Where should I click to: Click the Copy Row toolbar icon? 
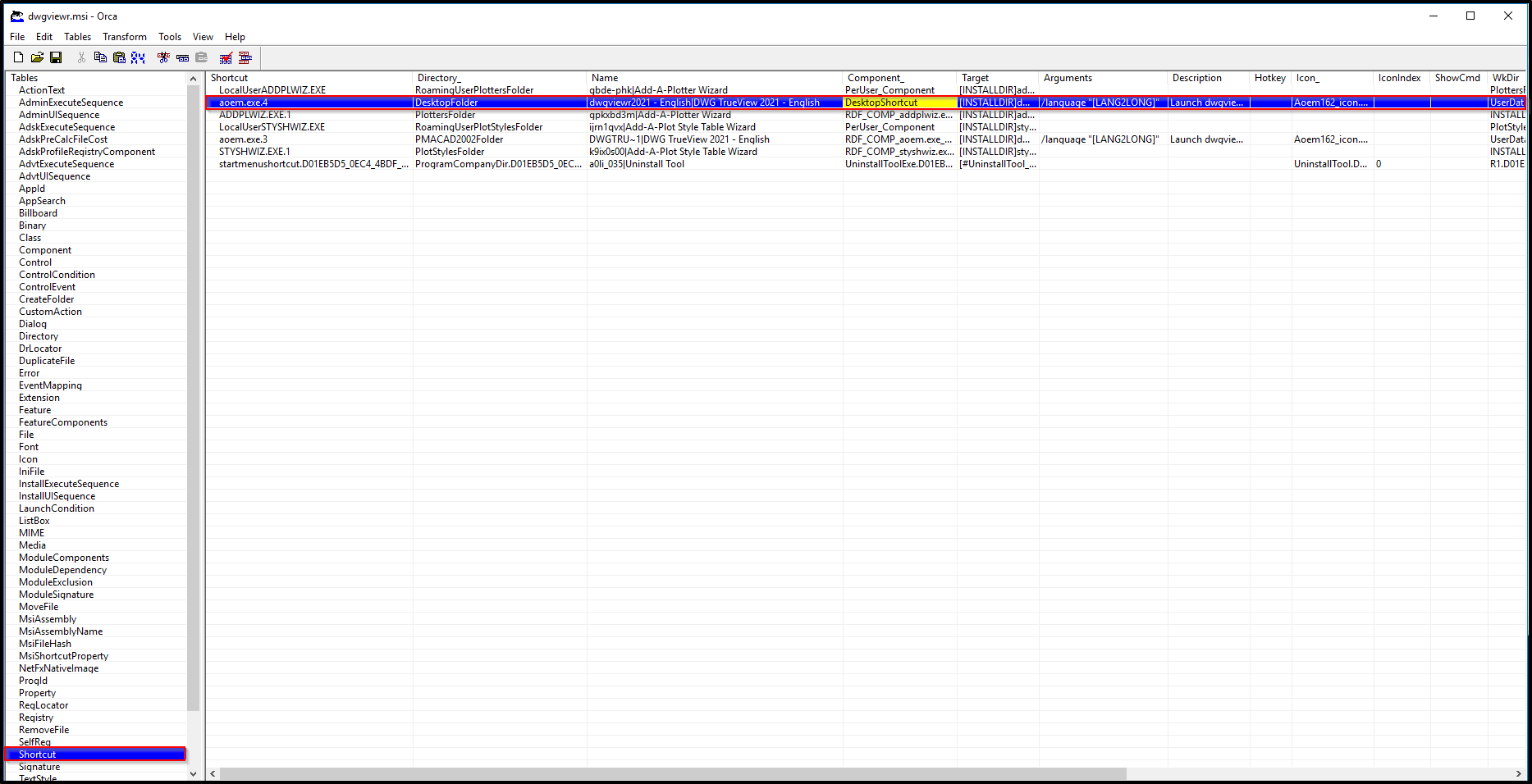click(182, 57)
